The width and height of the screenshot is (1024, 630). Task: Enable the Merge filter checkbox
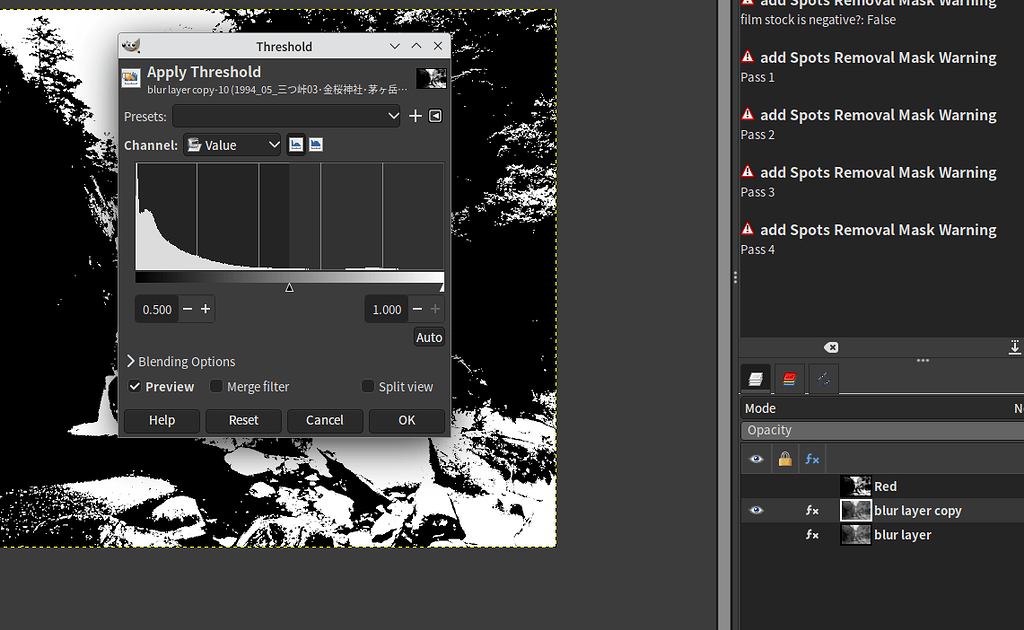(x=216, y=387)
